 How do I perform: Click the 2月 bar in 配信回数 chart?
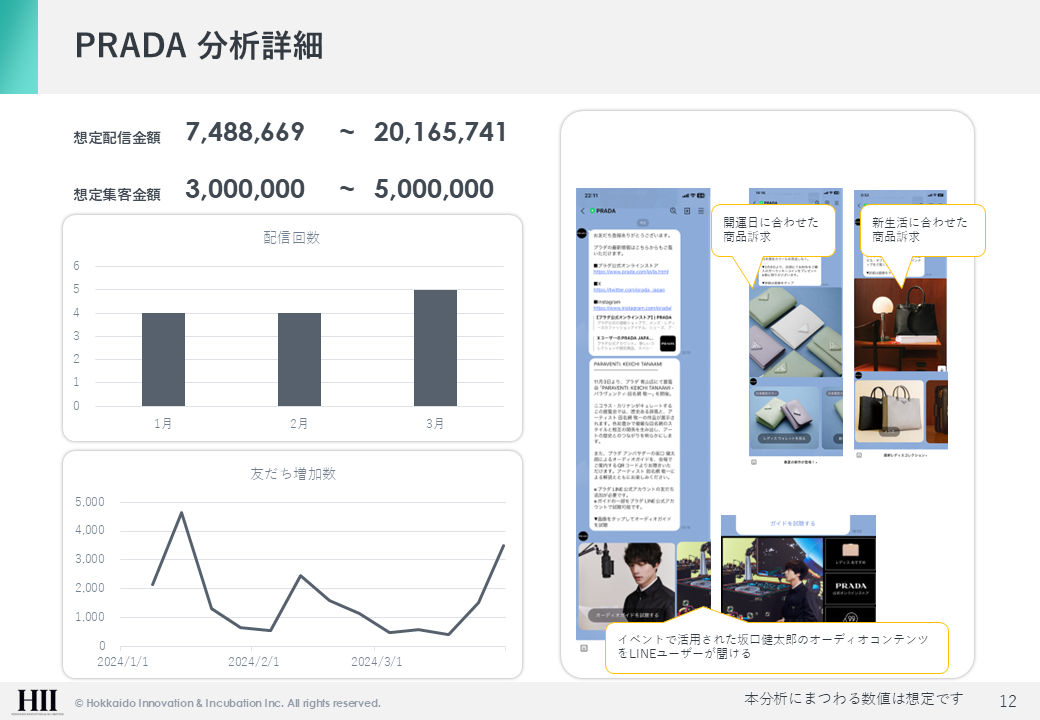(299, 359)
